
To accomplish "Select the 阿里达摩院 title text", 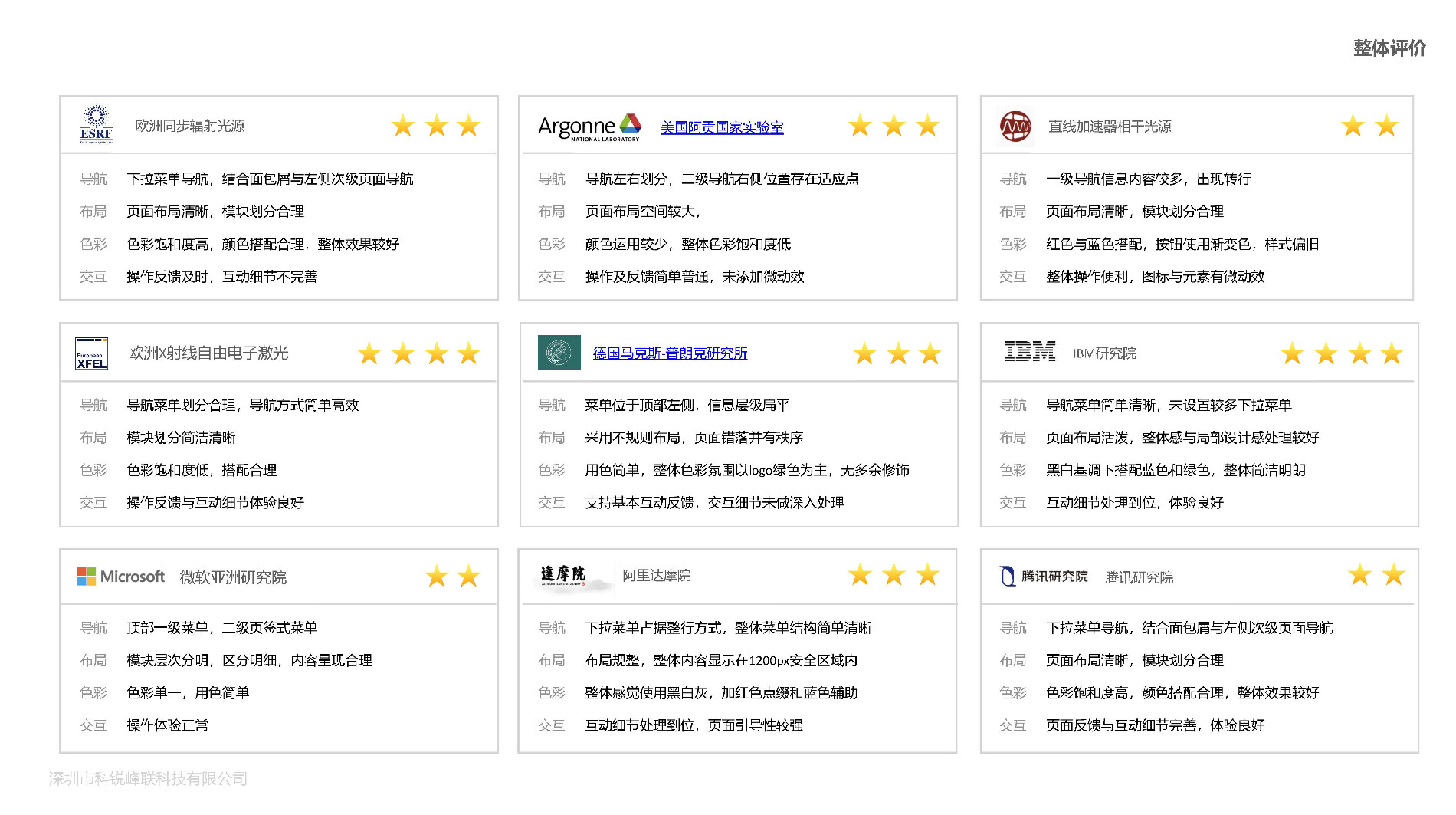I will (656, 576).
